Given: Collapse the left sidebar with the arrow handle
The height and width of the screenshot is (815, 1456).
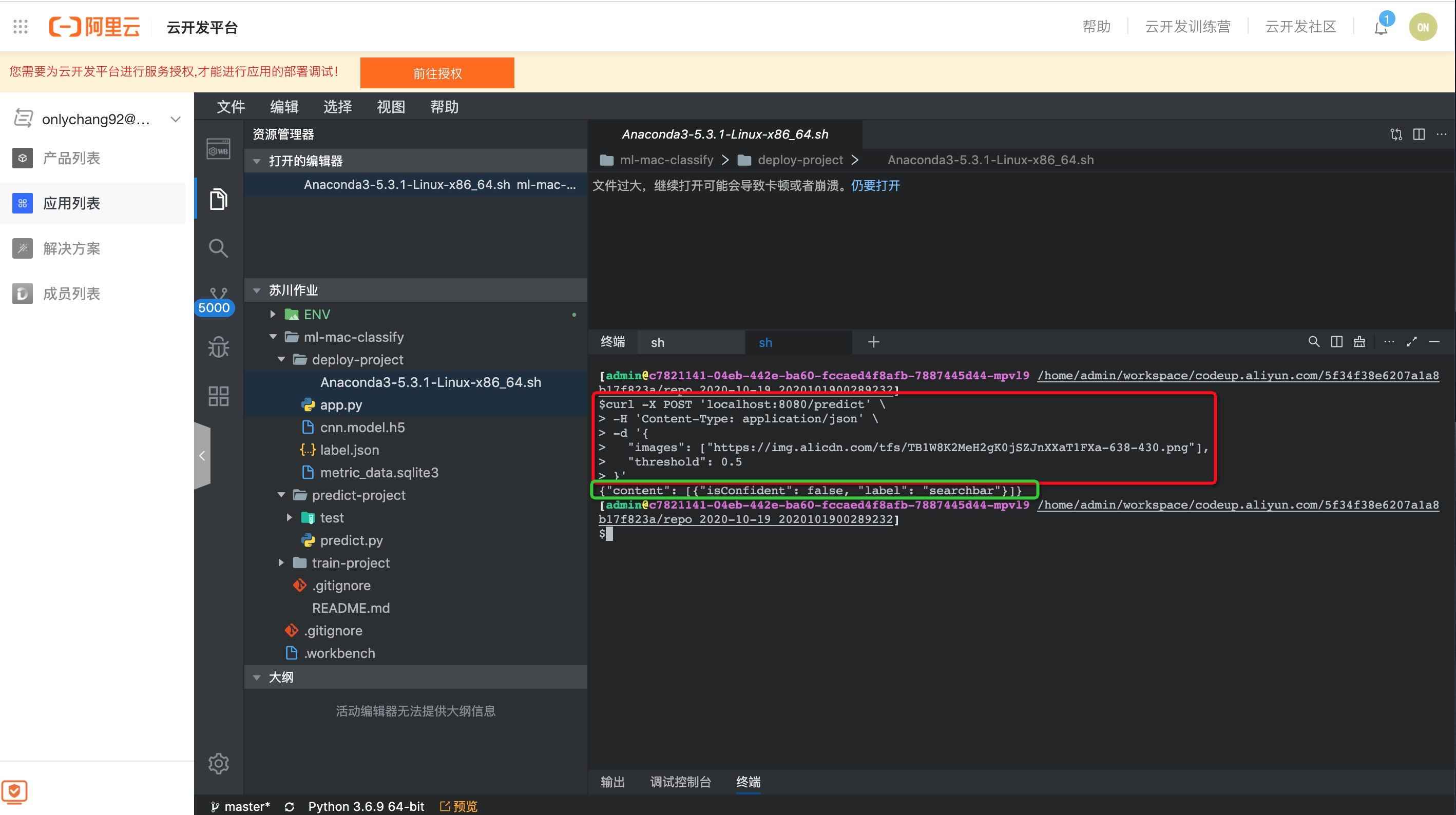Looking at the screenshot, I should 202,456.
